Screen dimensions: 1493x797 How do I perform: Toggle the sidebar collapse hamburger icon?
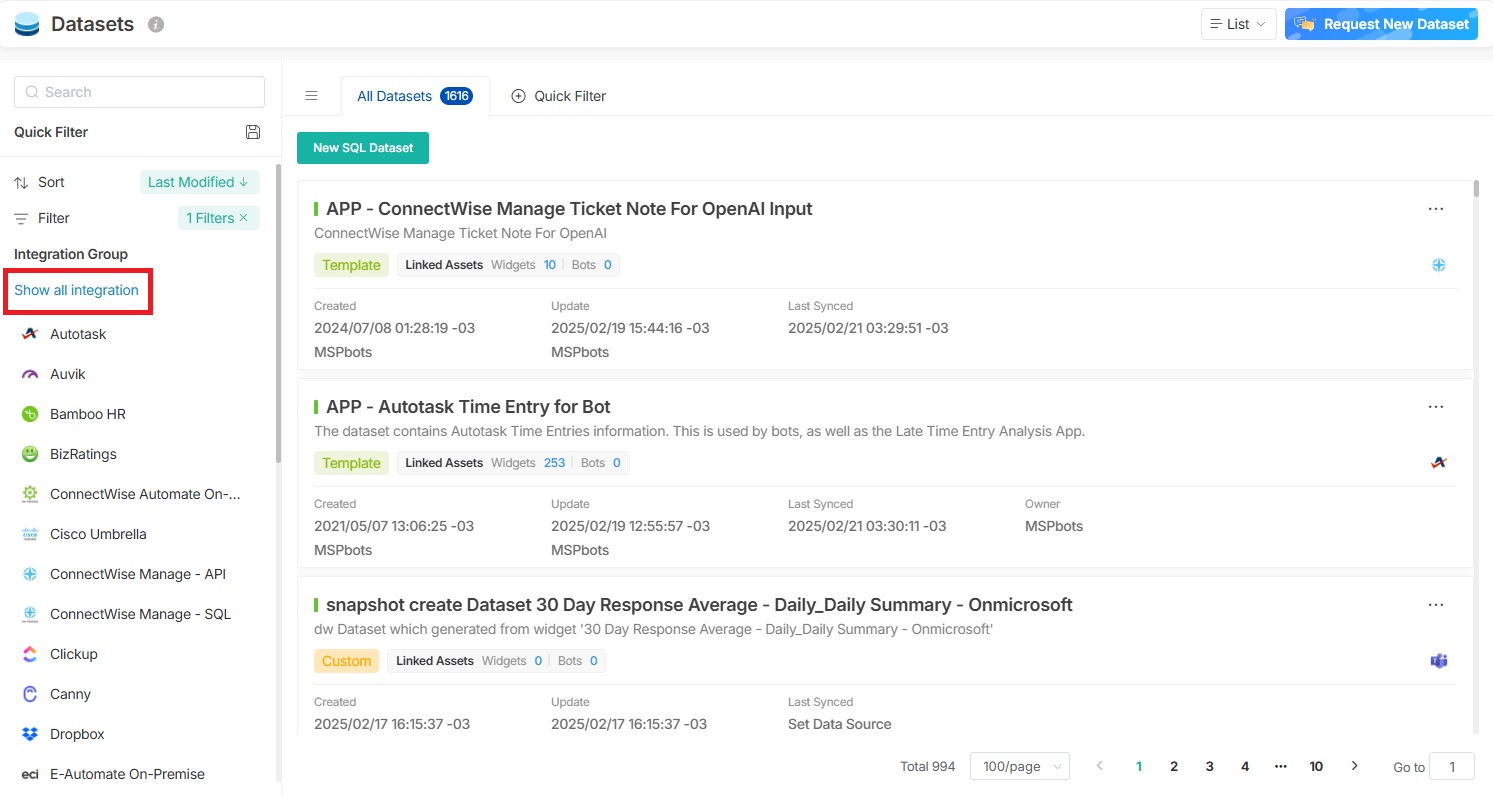click(311, 96)
